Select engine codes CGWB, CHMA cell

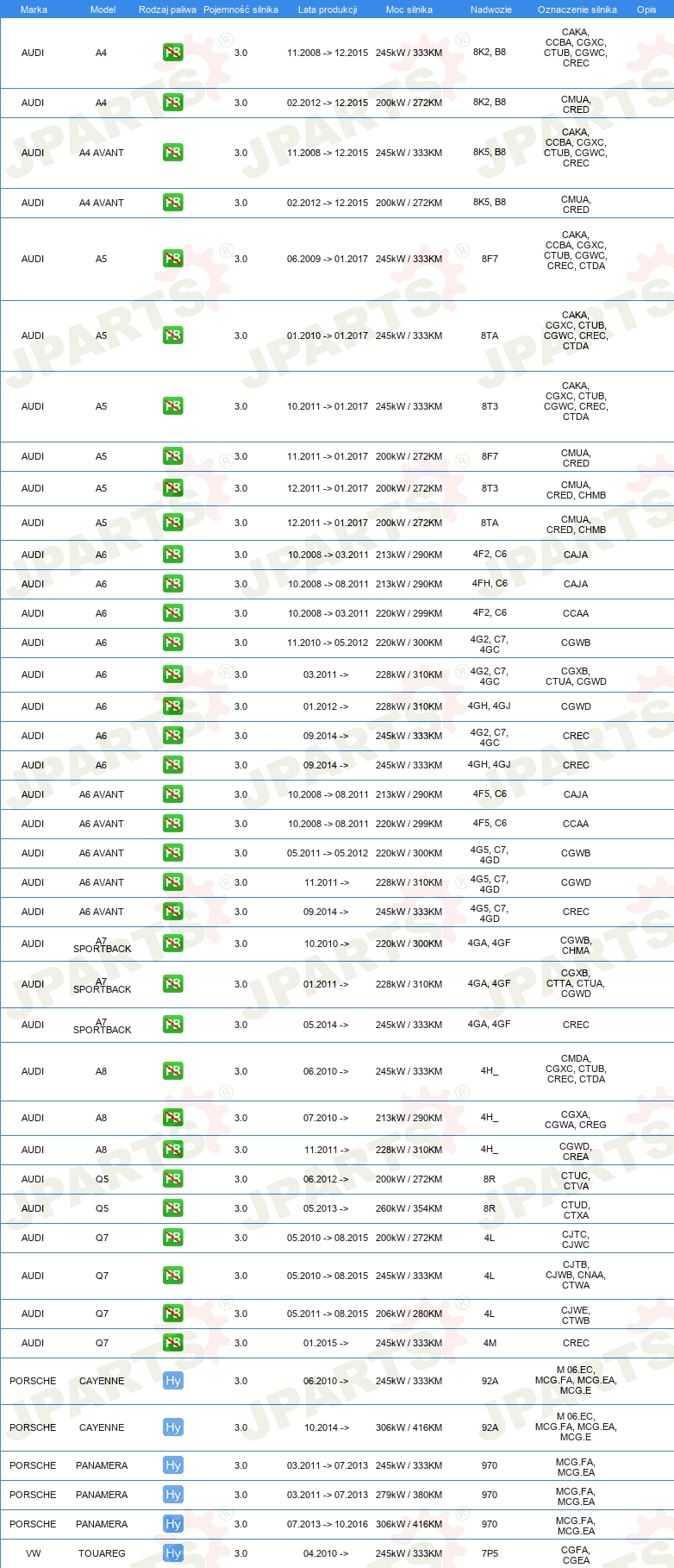[576, 944]
